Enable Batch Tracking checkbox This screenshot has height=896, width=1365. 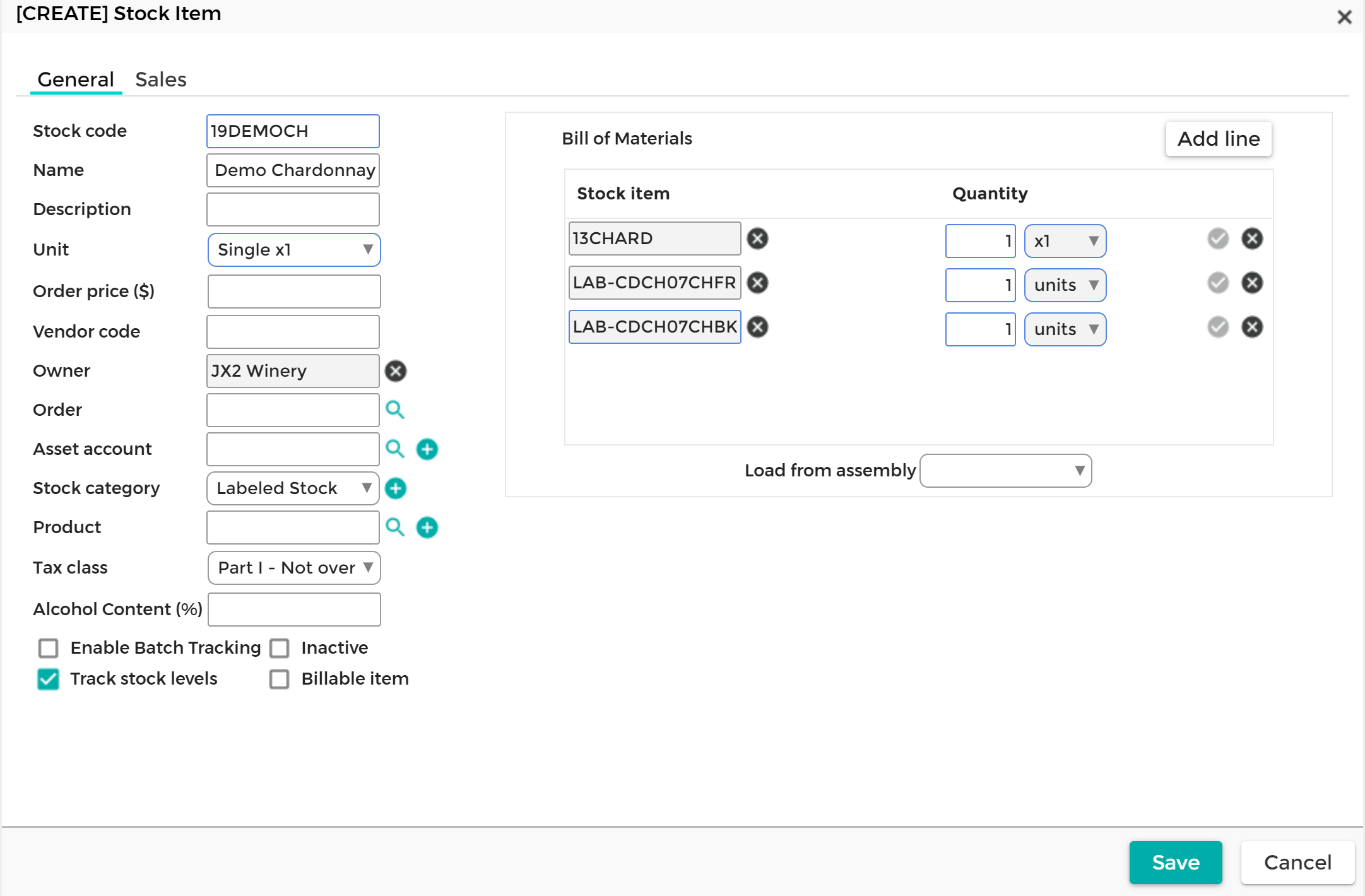point(49,648)
